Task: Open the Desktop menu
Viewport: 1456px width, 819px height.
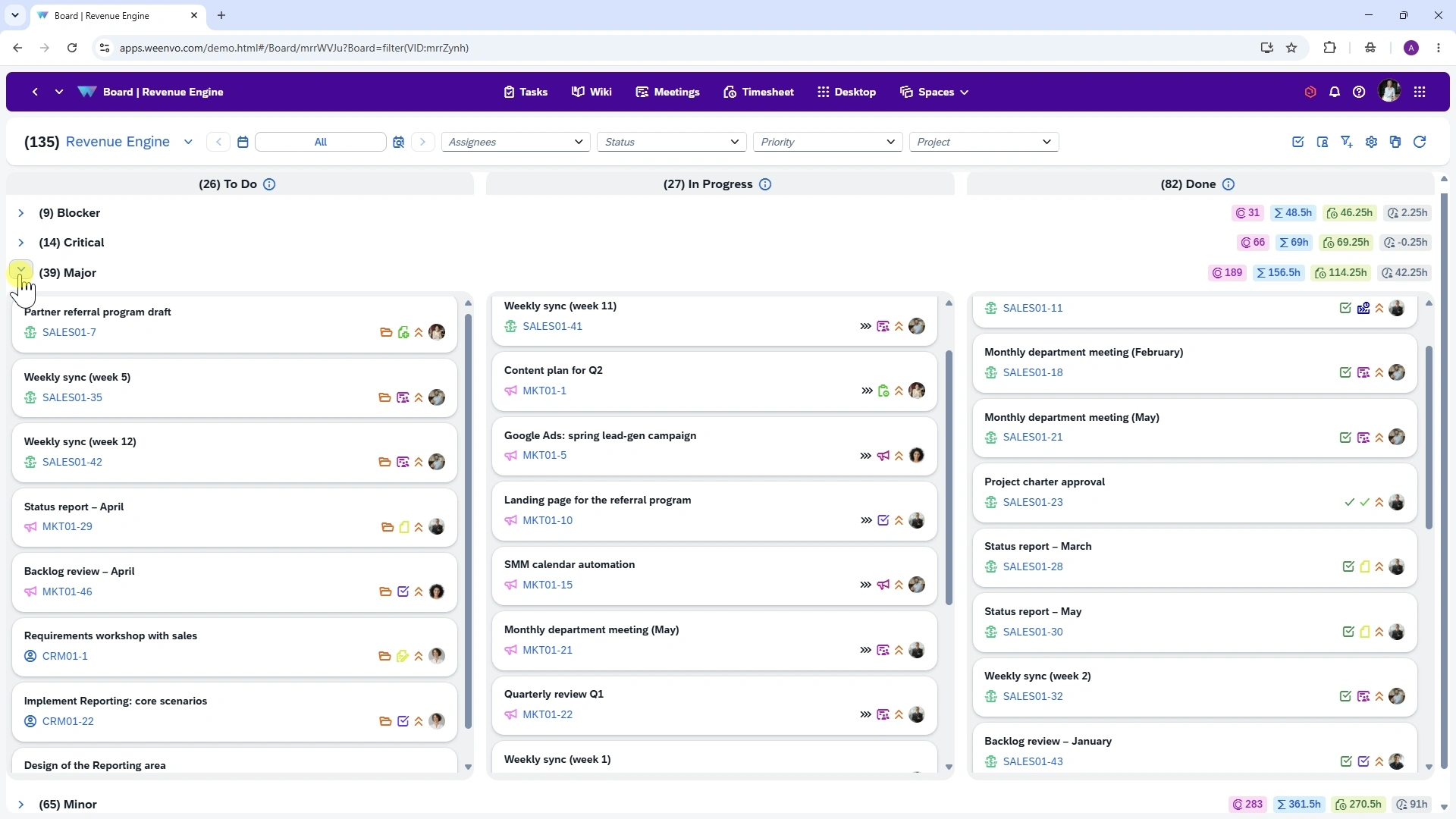Action: [846, 92]
